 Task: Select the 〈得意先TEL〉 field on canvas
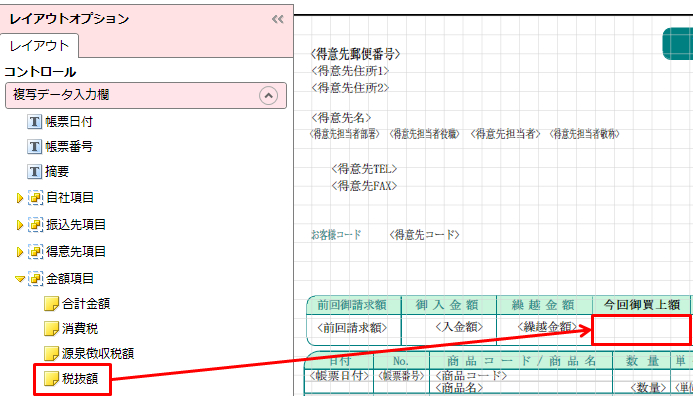pyautogui.click(x=364, y=169)
